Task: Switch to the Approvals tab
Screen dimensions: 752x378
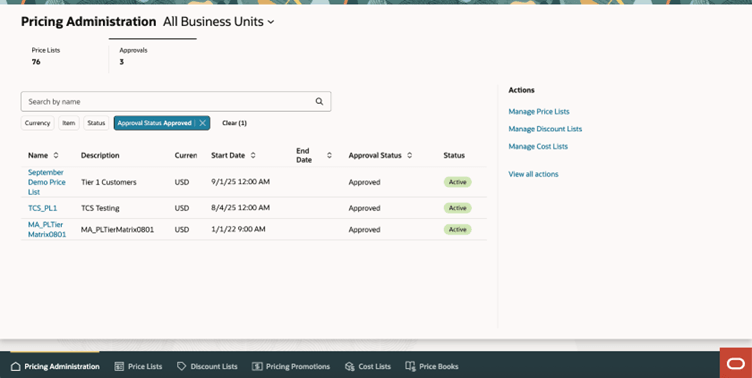Action: pos(153,56)
